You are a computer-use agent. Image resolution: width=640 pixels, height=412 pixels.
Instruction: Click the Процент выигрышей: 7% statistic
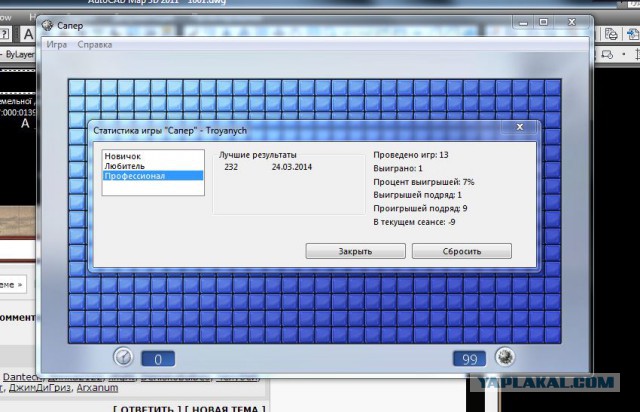tap(424, 182)
